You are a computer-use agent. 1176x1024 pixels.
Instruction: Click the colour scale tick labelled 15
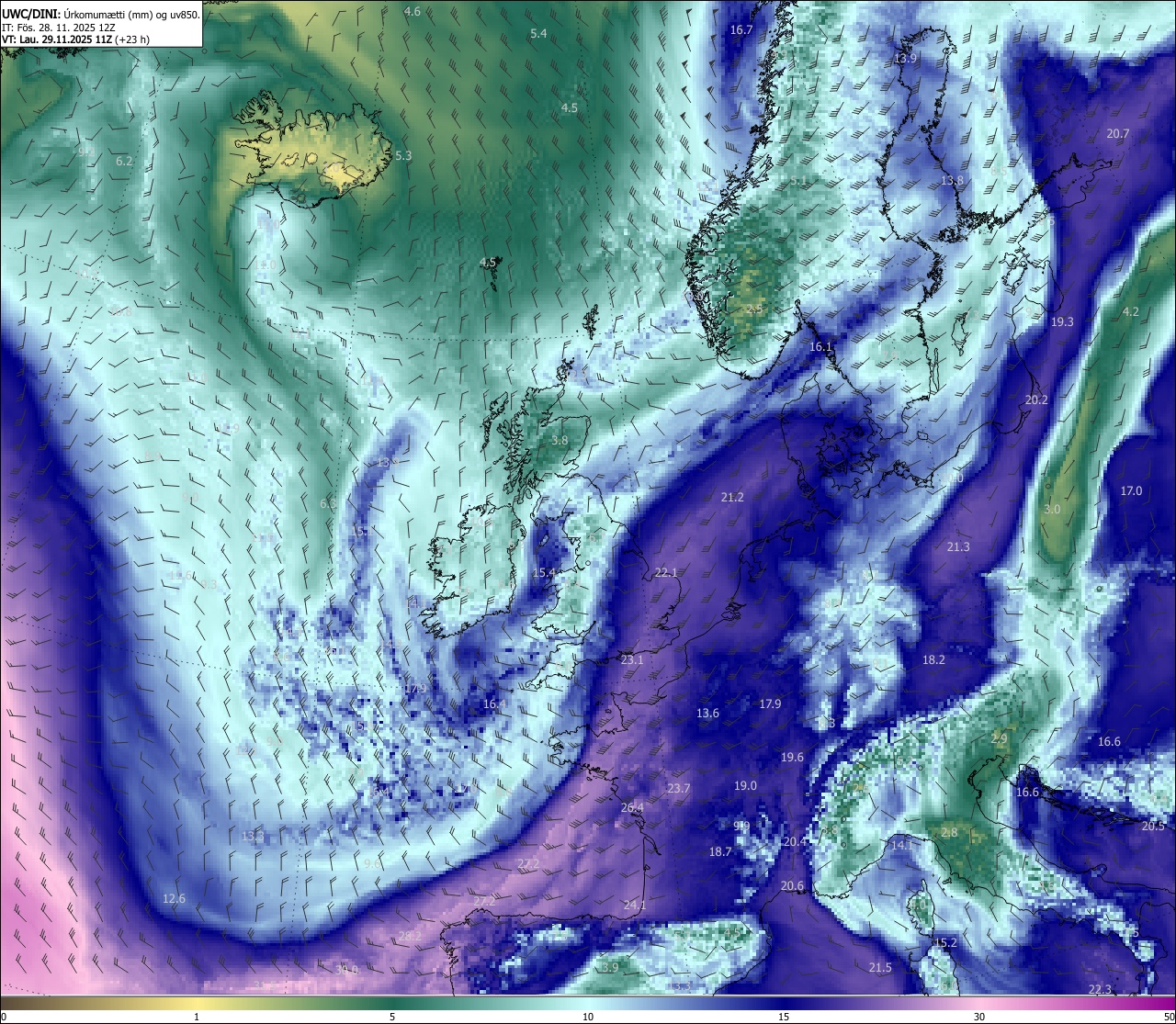pyautogui.click(x=784, y=1017)
